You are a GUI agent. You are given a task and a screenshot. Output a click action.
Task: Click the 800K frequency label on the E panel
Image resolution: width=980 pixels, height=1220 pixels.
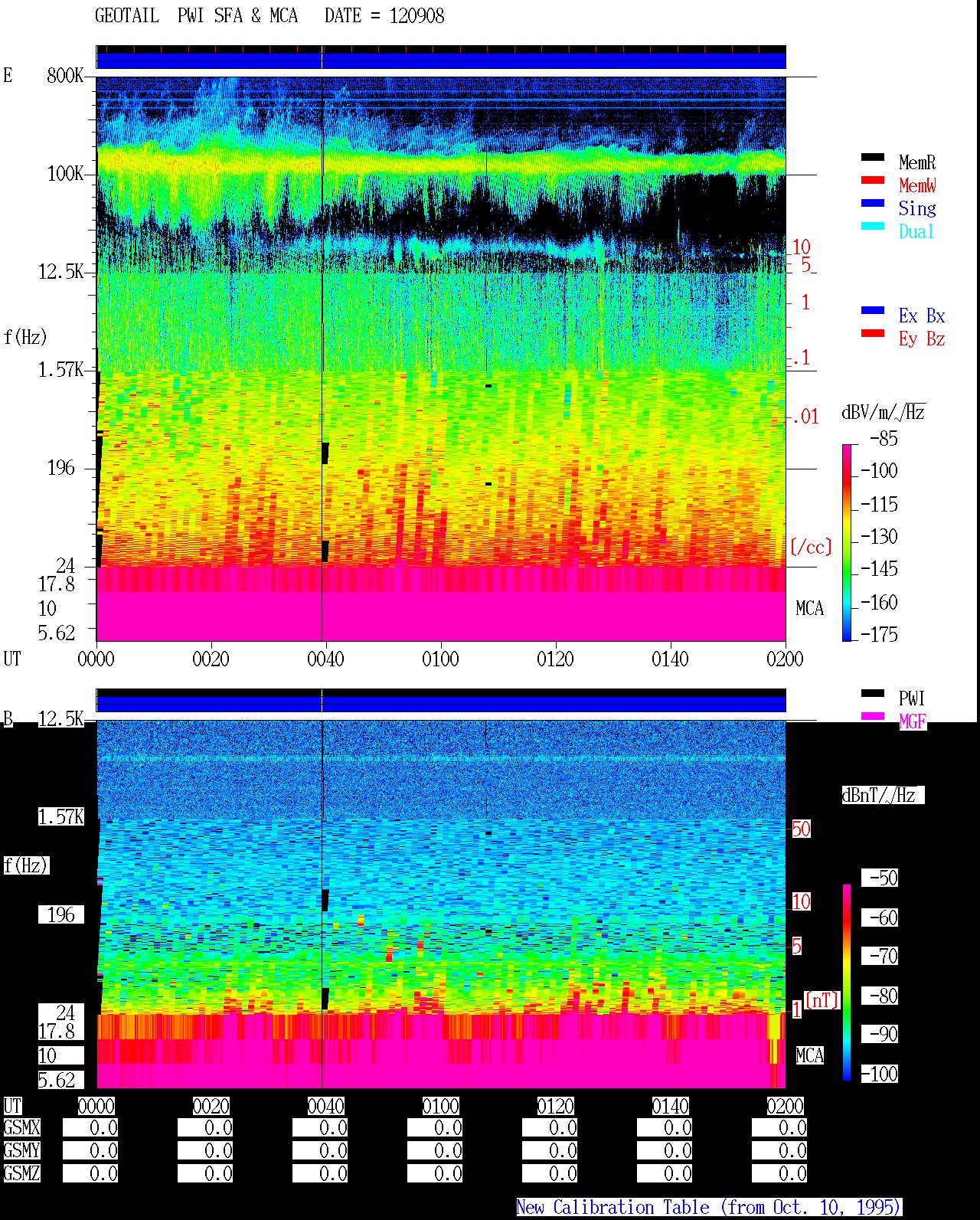[x=65, y=76]
